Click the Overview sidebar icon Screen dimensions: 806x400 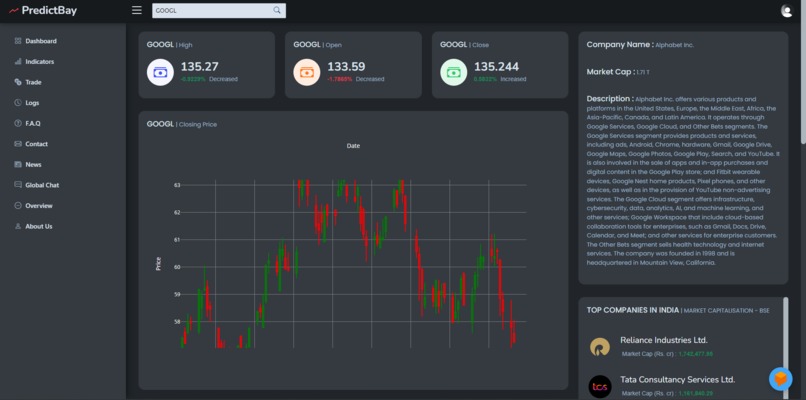tap(18, 206)
